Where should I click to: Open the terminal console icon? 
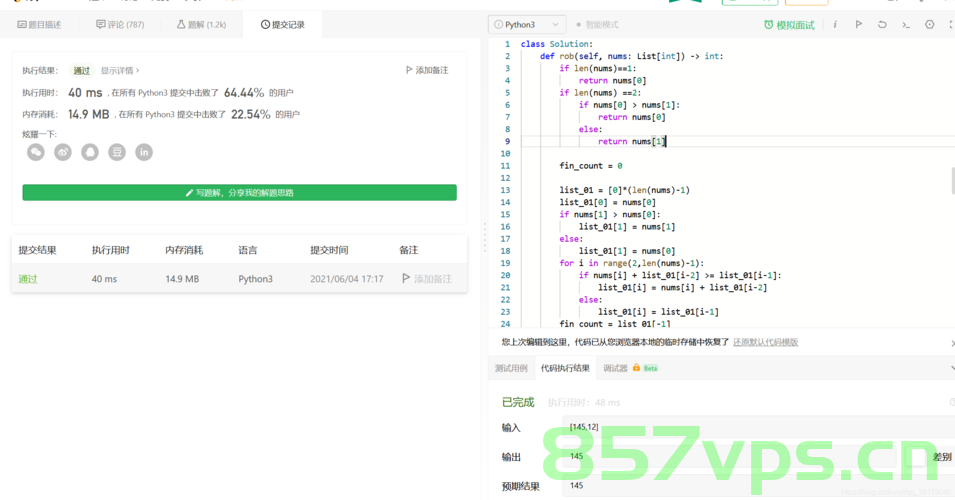point(906,25)
